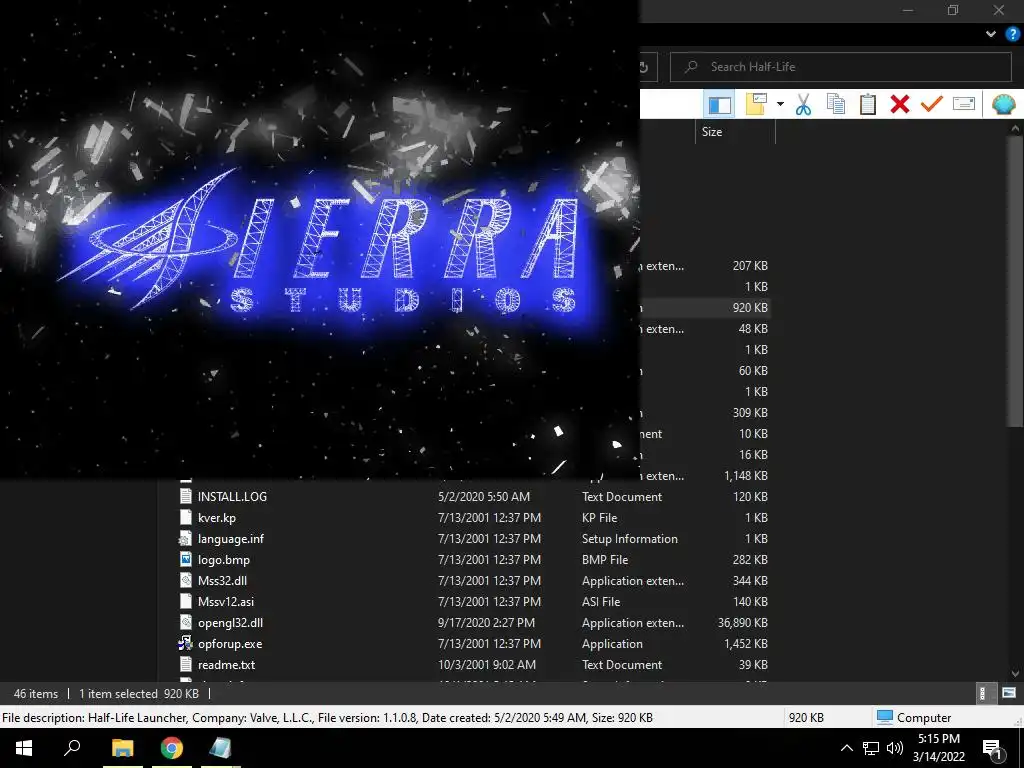
Task: Select the Mss32.dll file
Action: point(222,581)
